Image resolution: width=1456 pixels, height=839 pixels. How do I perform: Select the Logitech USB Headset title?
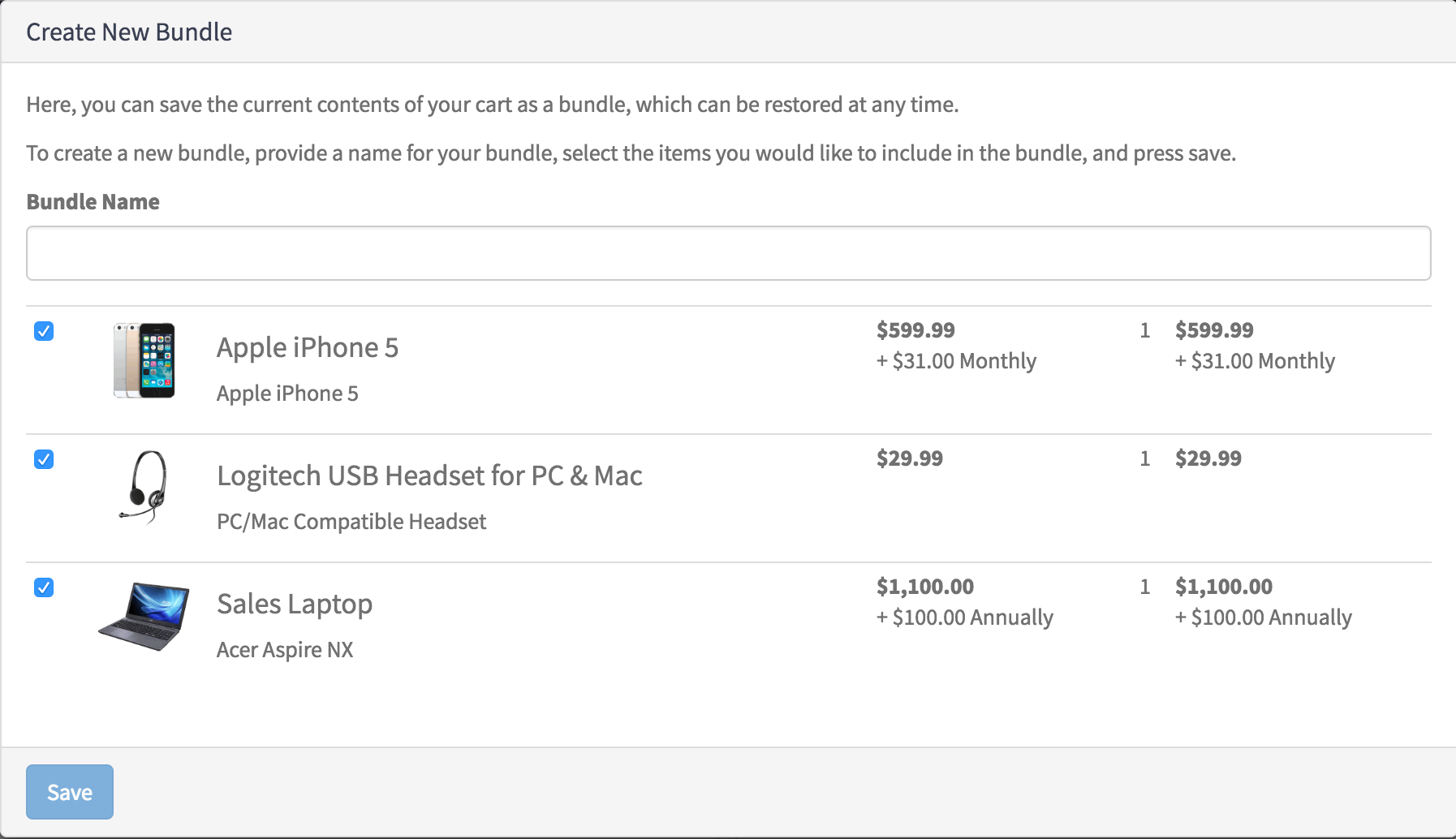click(429, 475)
